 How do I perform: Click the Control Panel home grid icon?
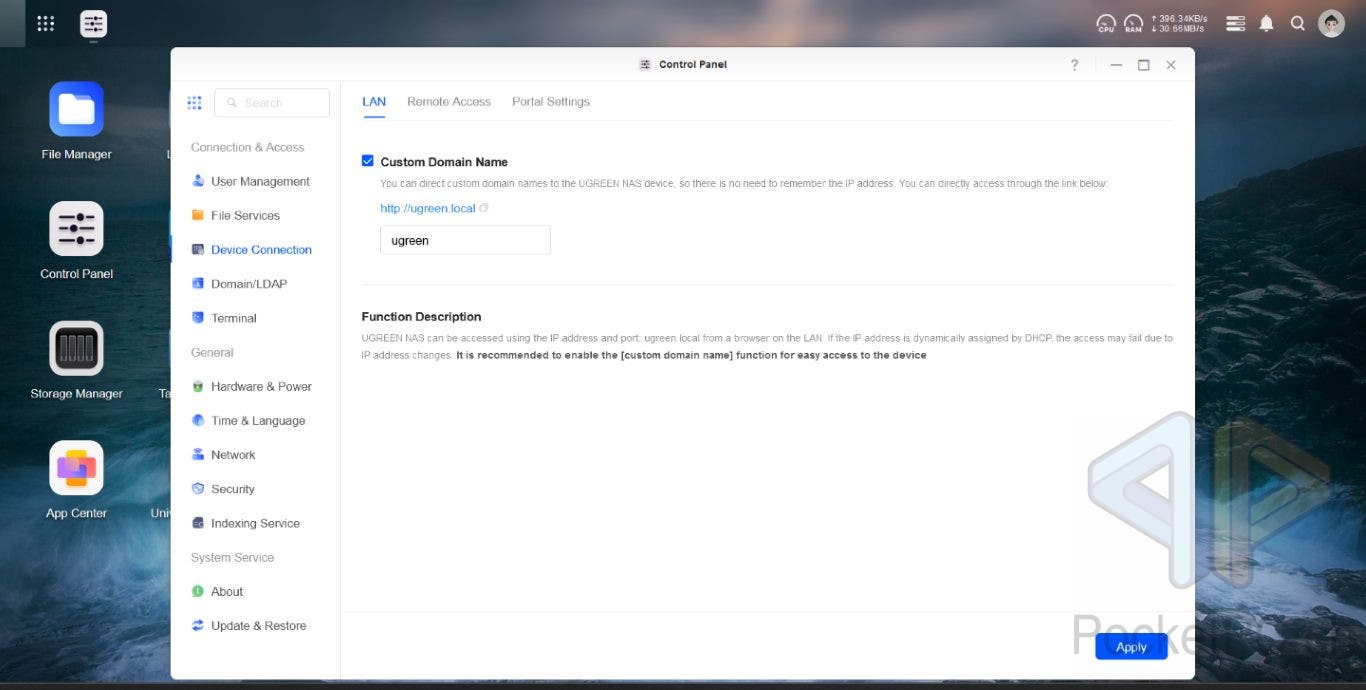194,103
